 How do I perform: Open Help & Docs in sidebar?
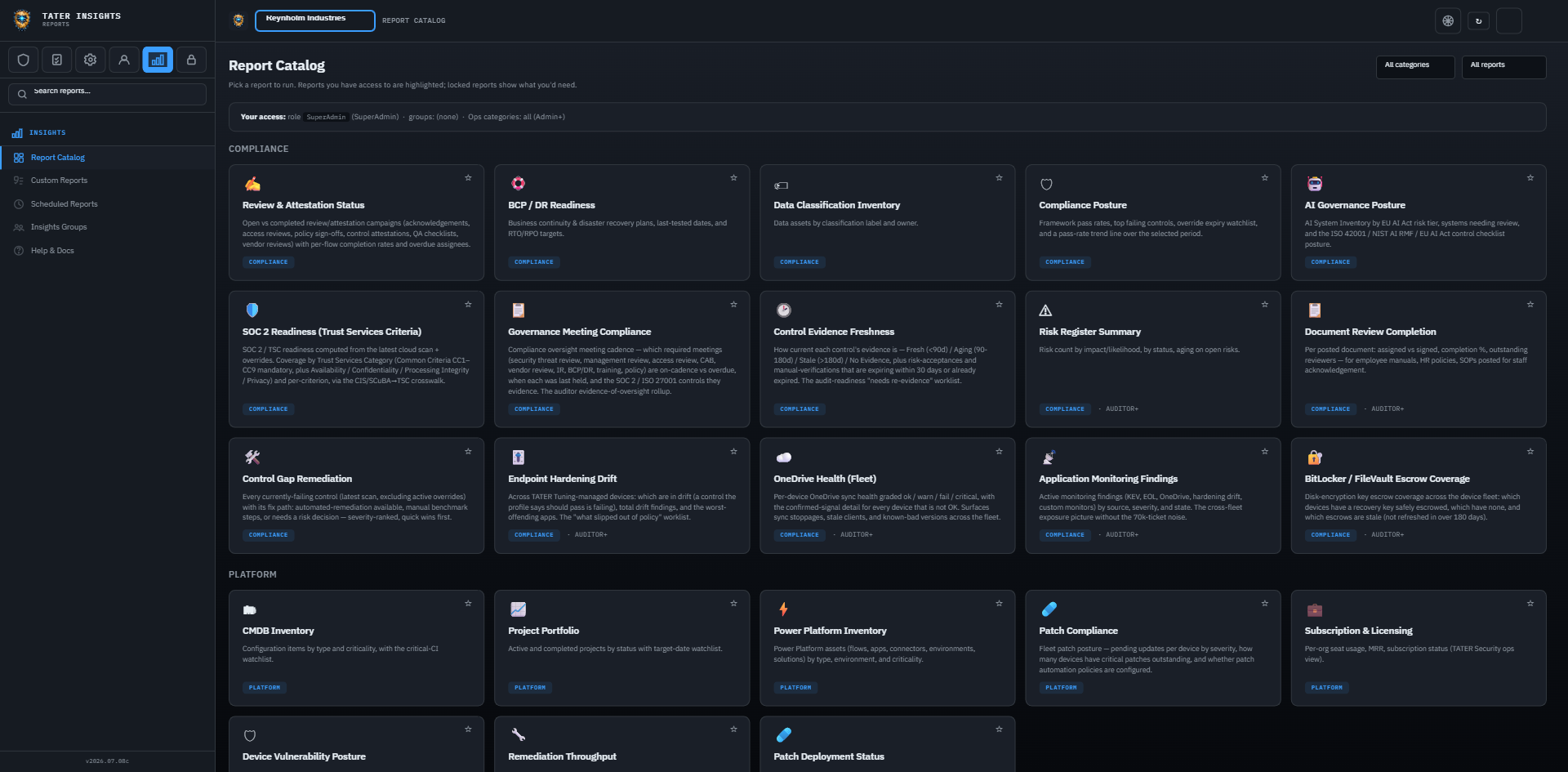tap(107, 251)
